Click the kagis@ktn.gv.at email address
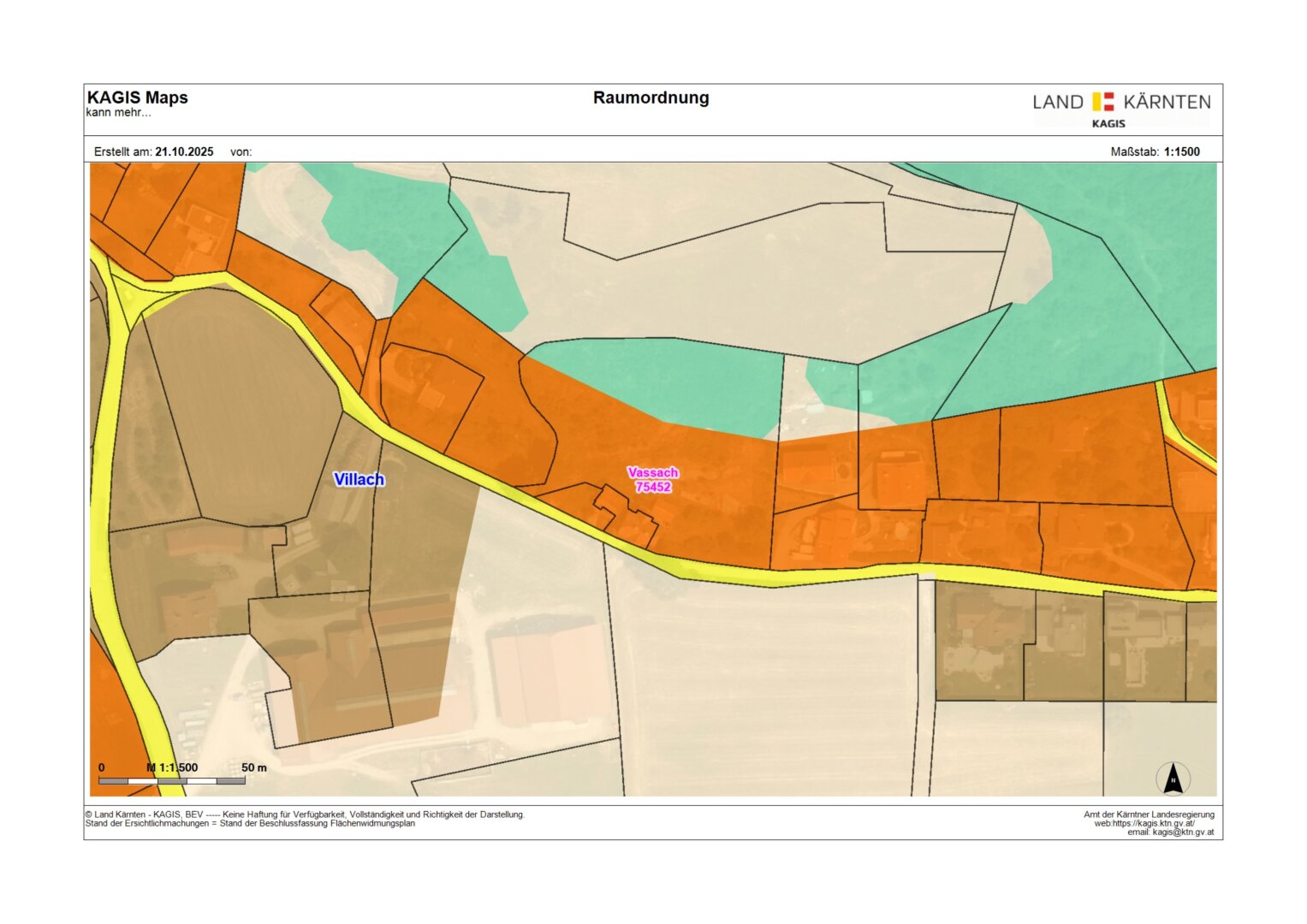1307x924 pixels. click(1182, 832)
